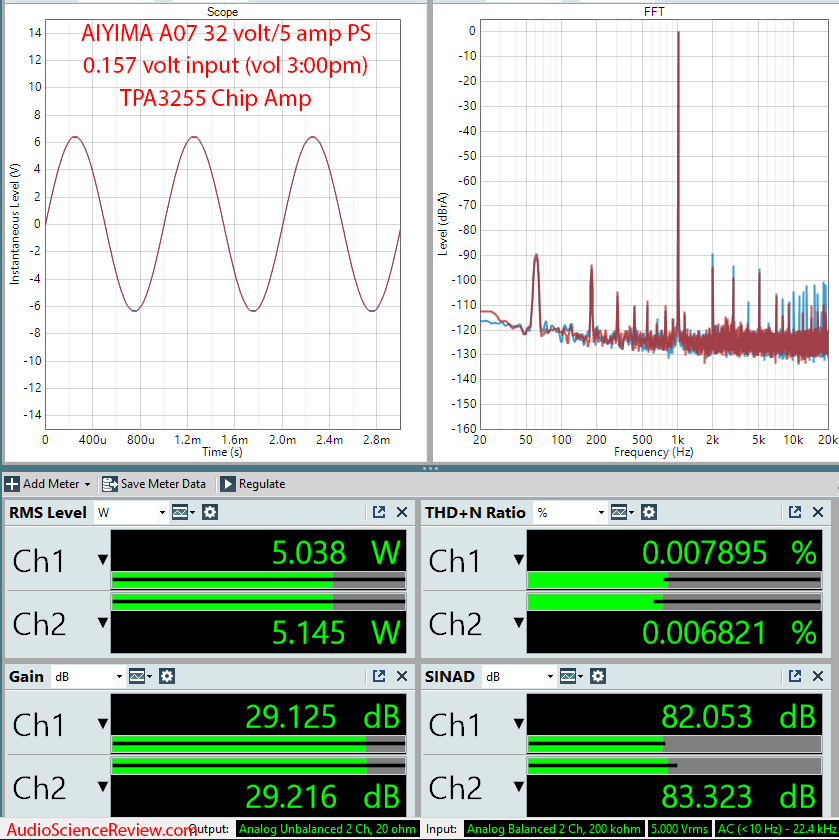Select the 0.007895 % reading

coord(729,552)
